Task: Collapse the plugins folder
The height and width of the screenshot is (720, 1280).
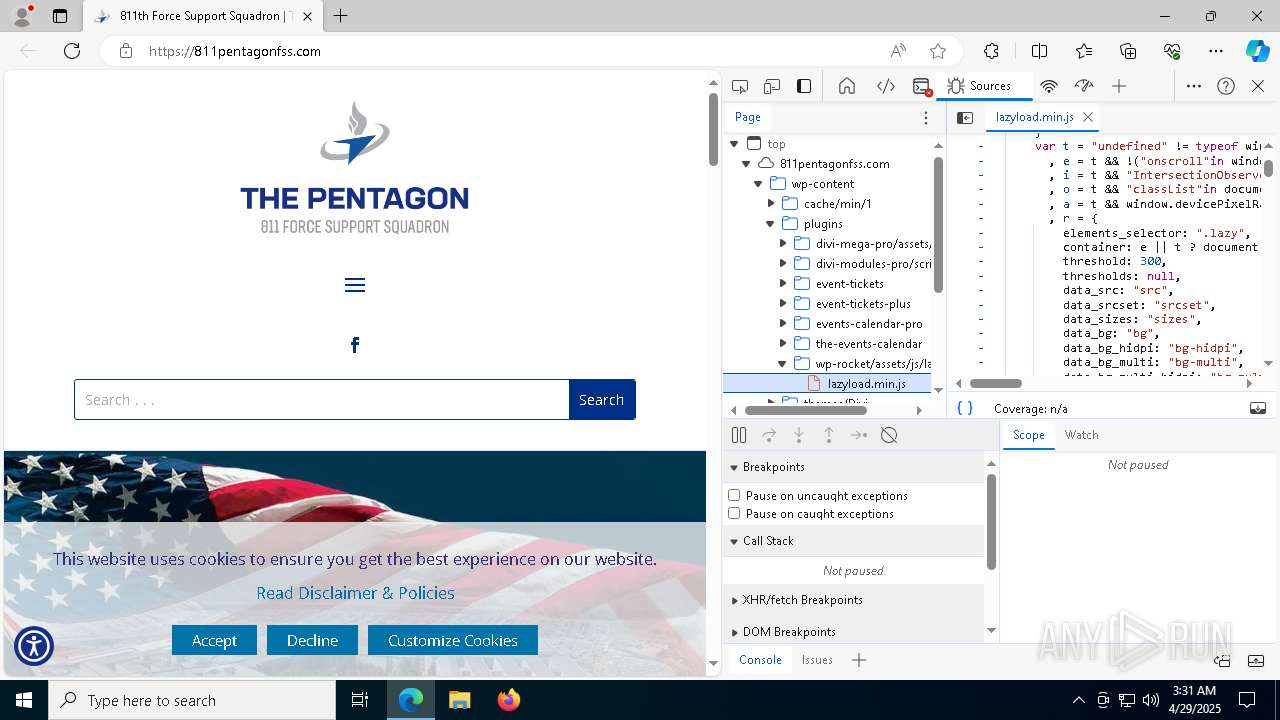Action: pyautogui.click(x=771, y=224)
